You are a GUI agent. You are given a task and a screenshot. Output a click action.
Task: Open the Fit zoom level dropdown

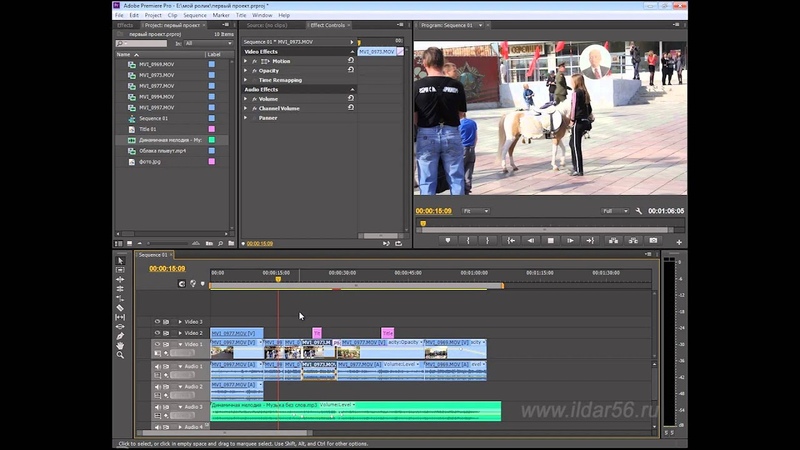click(x=475, y=211)
